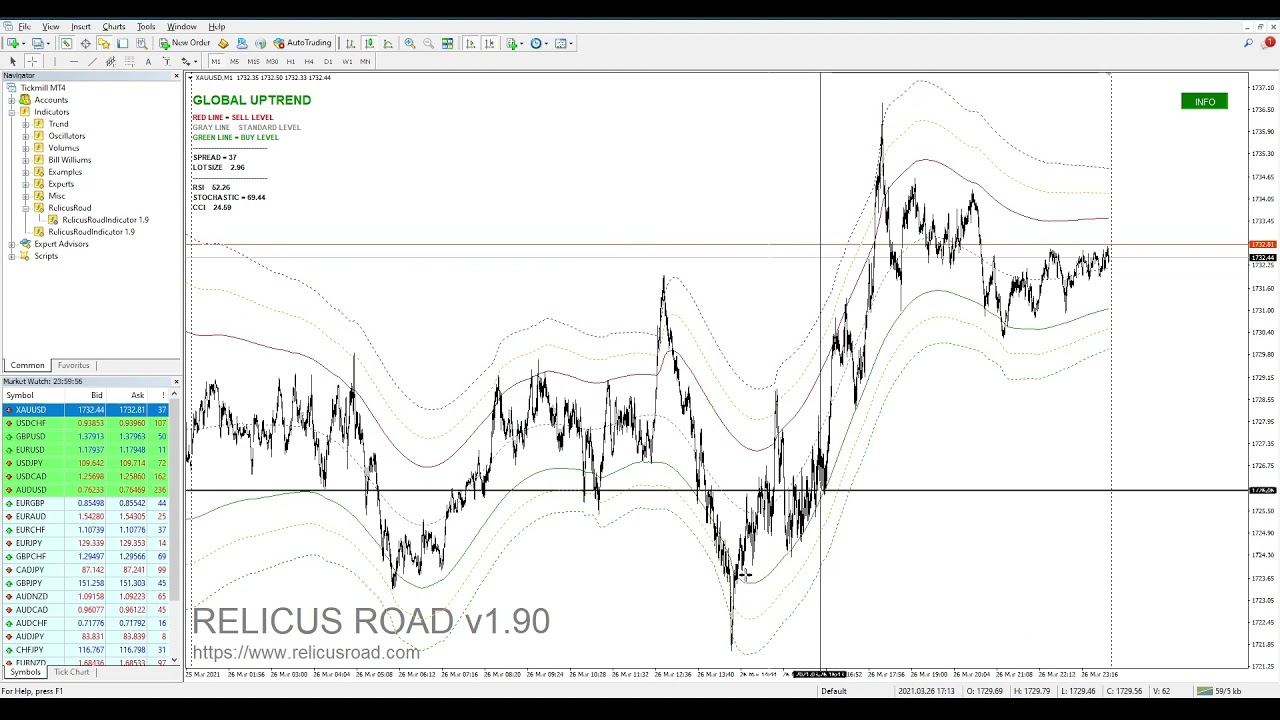
Task: Select USDCHF row in Market Watch
Action: point(86,423)
